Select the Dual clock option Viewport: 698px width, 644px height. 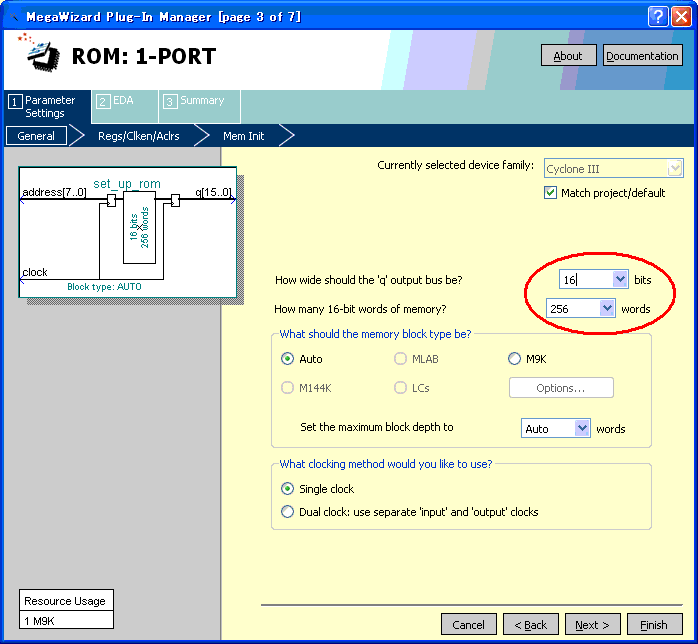click(287, 512)
